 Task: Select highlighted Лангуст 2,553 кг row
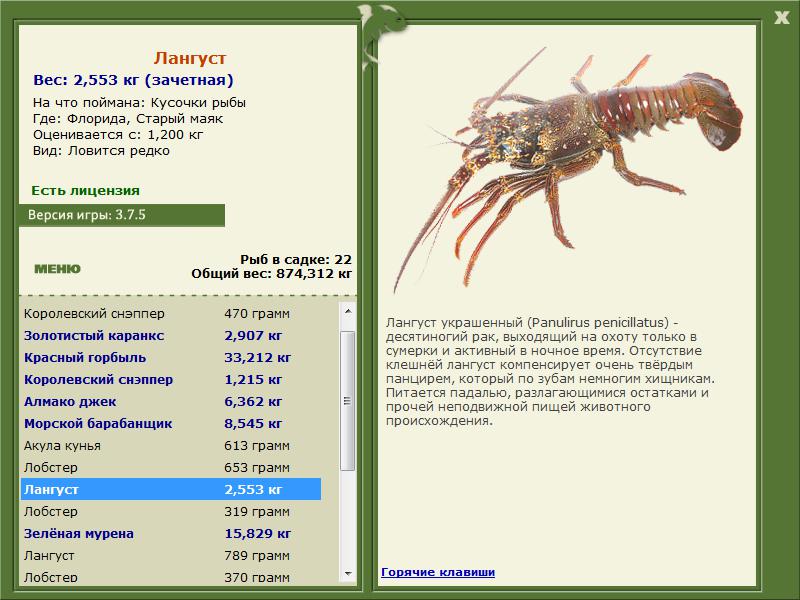click(x=171, y=489)
